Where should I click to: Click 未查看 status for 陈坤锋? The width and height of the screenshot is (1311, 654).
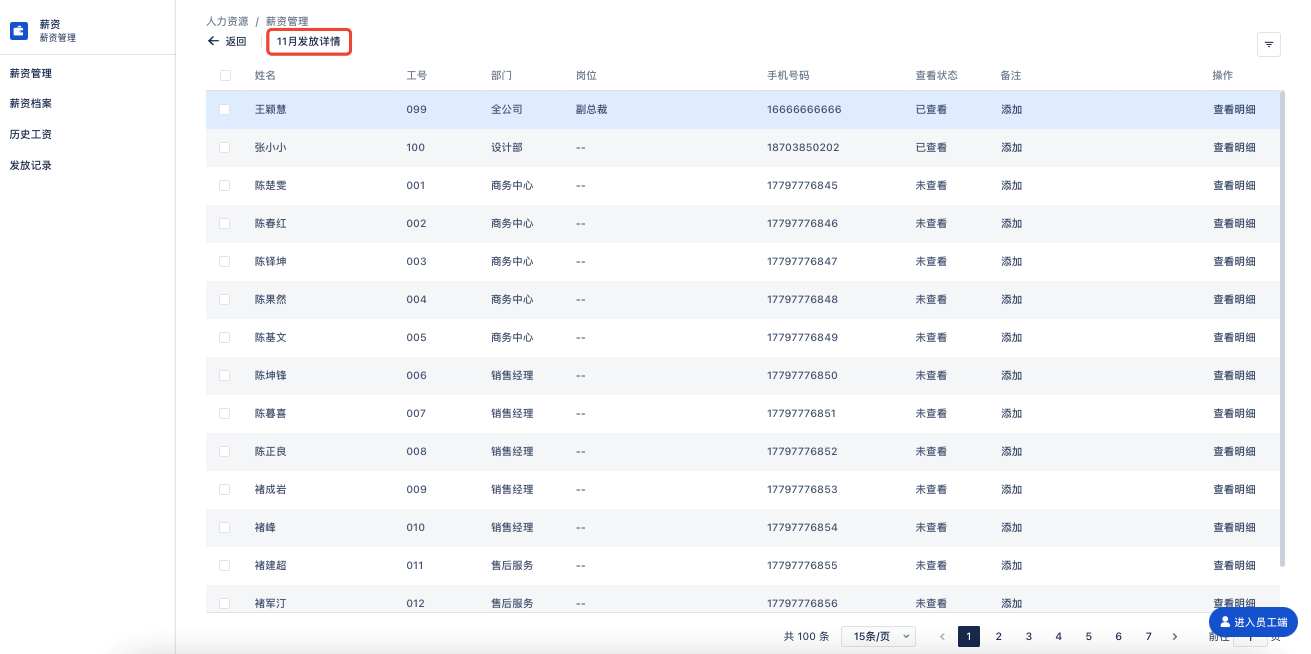931,375
